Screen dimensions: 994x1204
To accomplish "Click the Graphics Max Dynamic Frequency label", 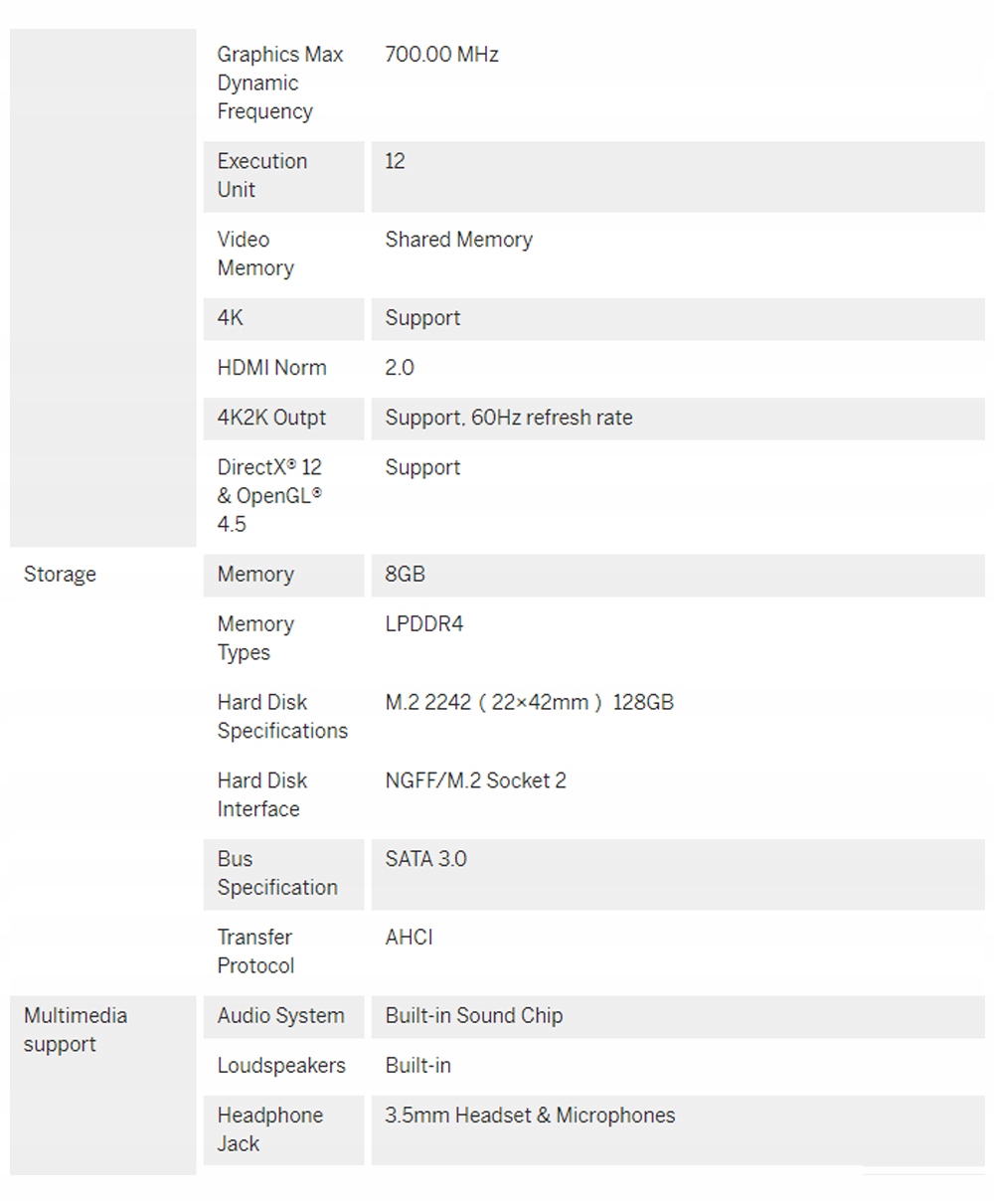I will pos(279,84).
